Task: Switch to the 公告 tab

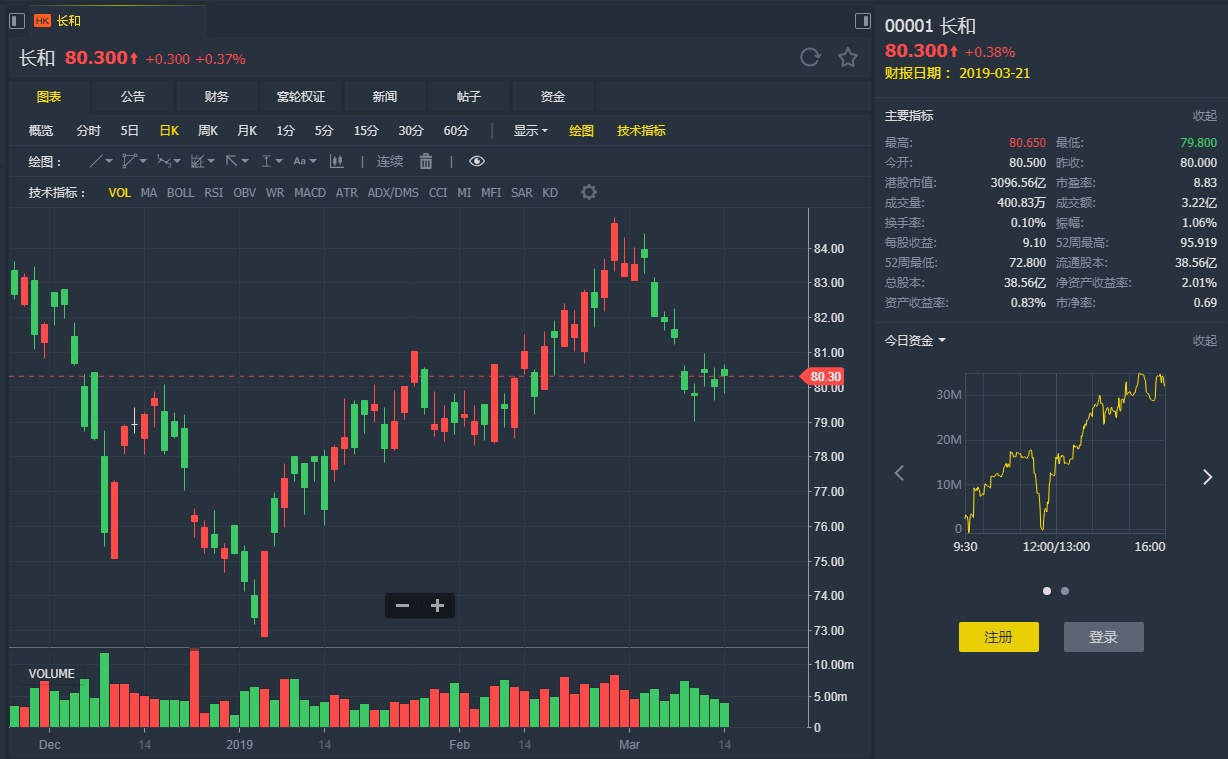Action: point(133,97)
